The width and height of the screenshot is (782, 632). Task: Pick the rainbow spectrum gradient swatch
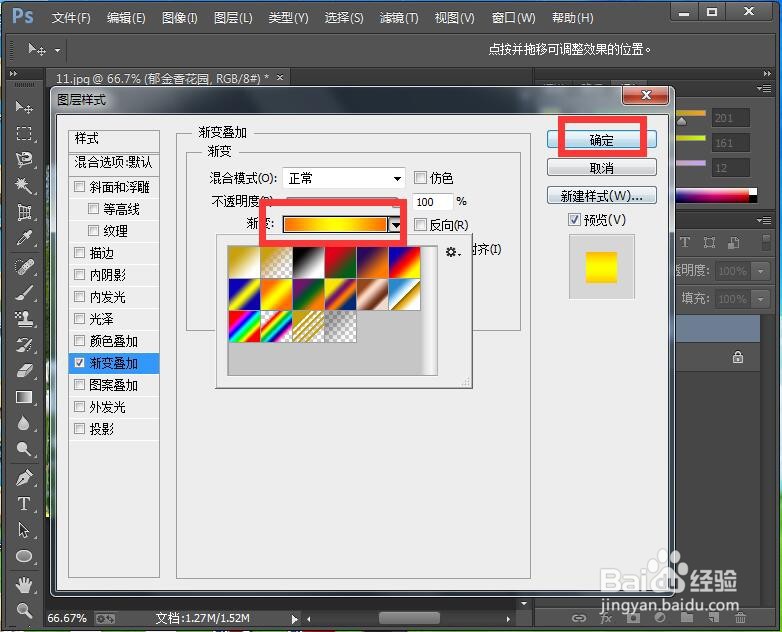point(244,326)
